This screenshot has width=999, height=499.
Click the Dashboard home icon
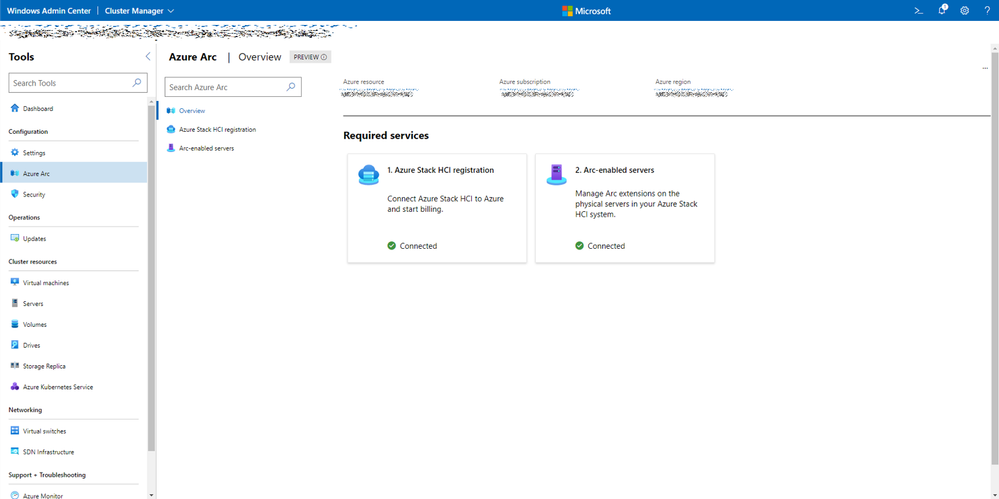coord(15,108)
